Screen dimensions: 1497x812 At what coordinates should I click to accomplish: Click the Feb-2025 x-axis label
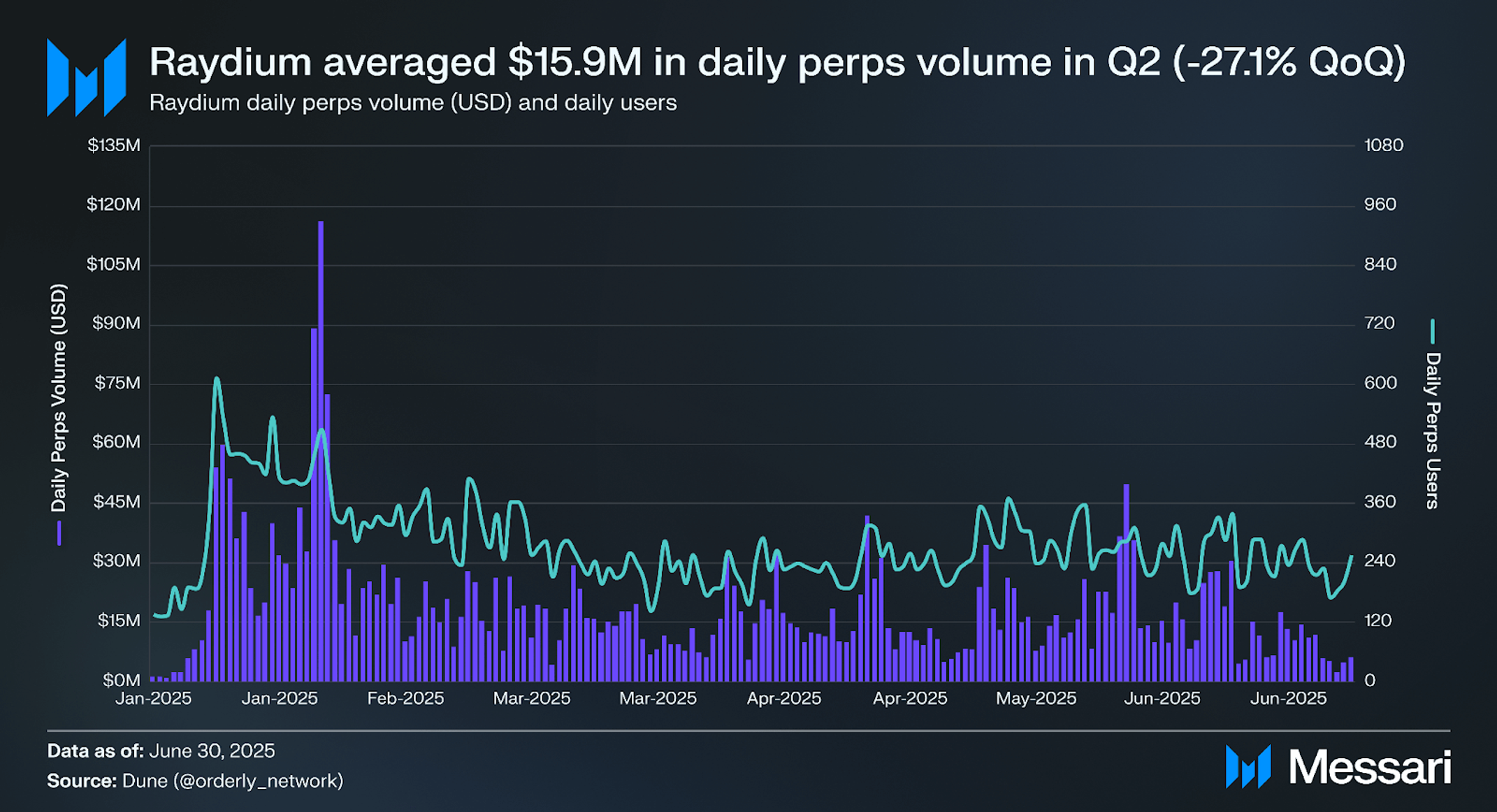click(x=405, y=698)
